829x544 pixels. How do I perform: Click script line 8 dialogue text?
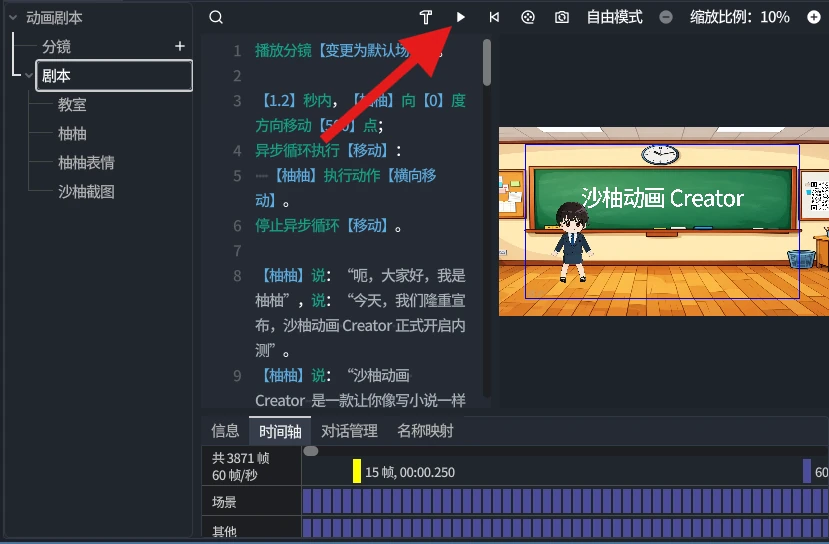(x=361, y=312)
